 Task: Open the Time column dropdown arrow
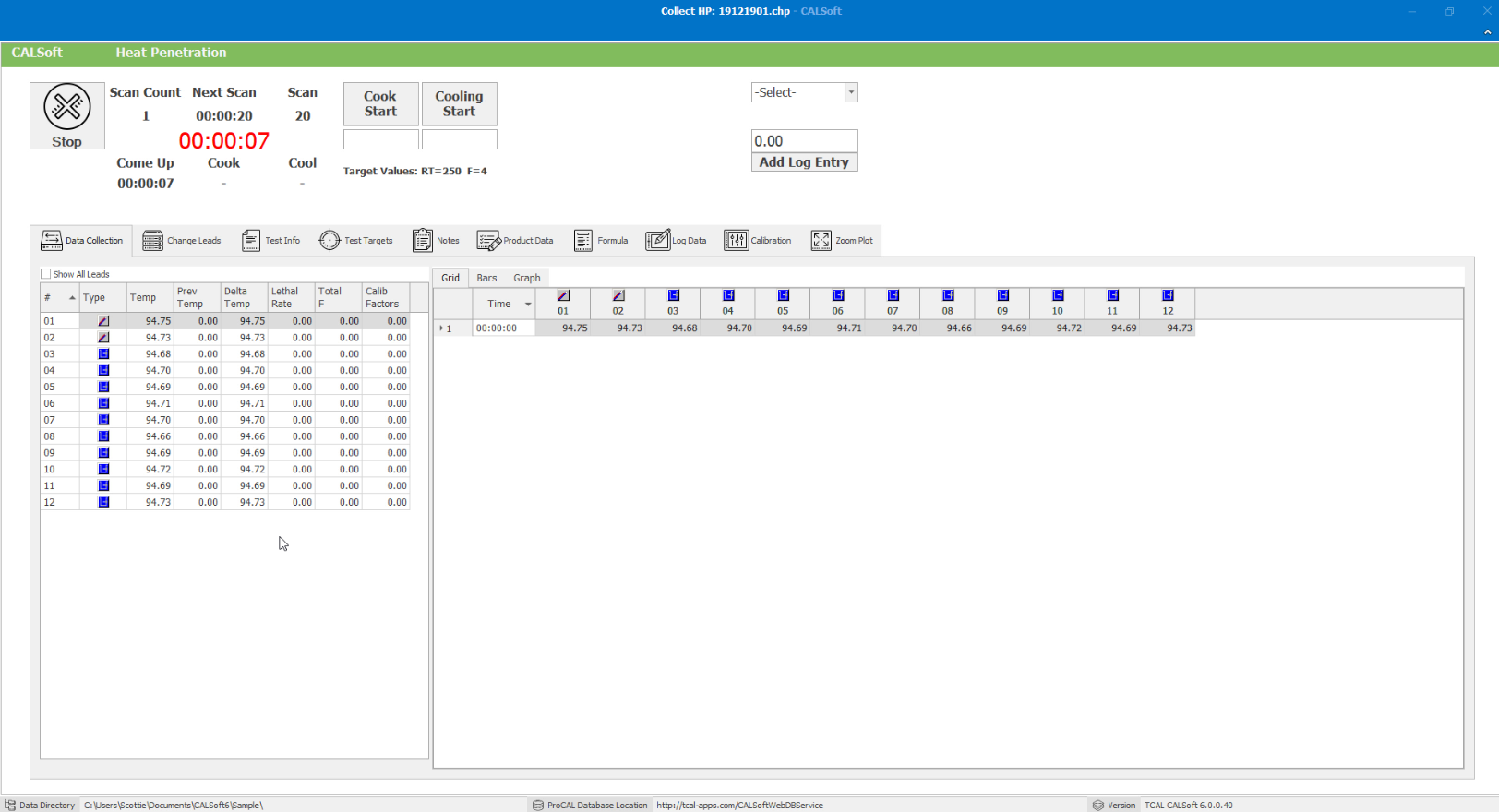[x=528, y=304]
